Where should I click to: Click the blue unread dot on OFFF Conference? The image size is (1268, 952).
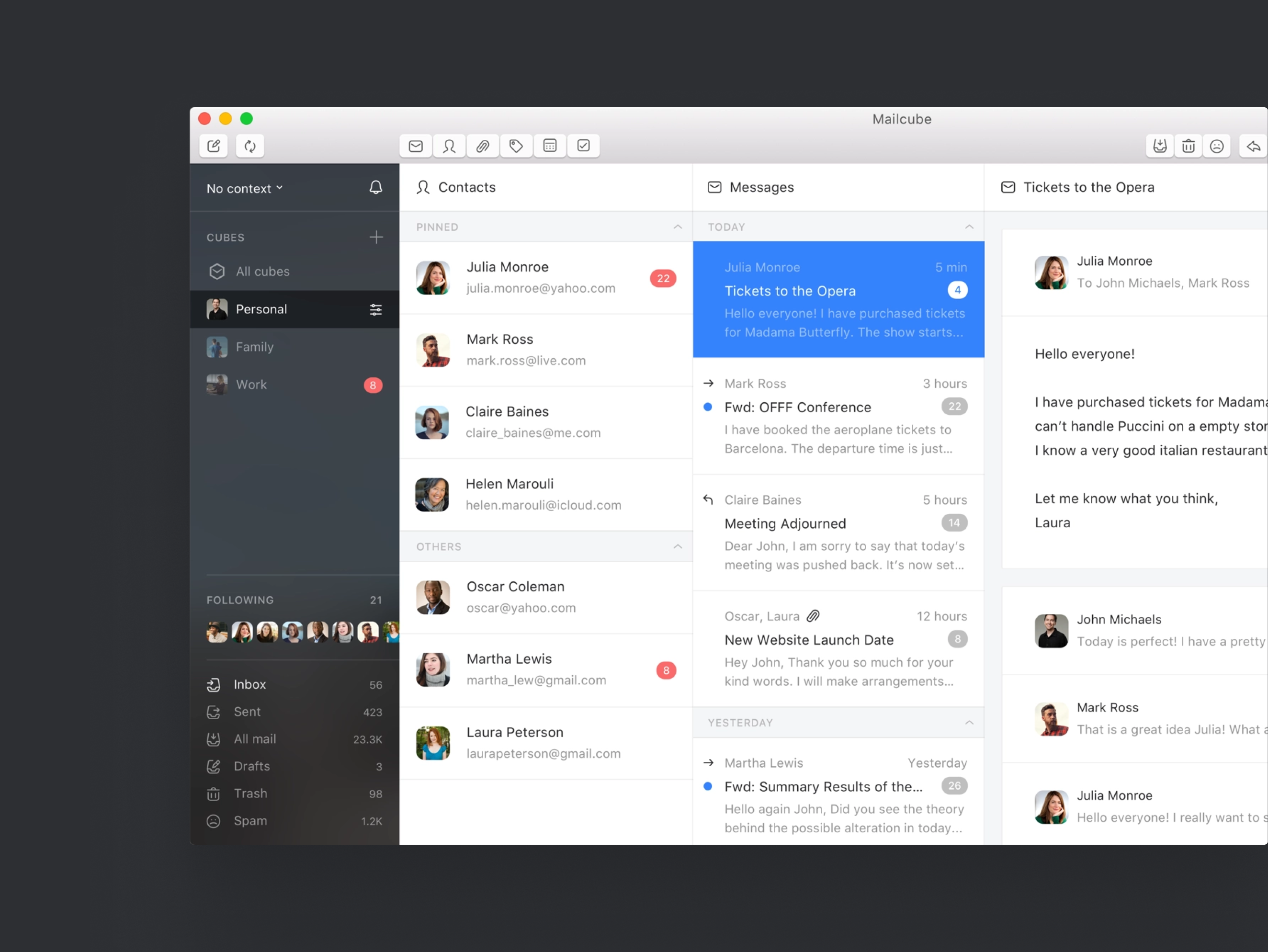pos(708,407)
